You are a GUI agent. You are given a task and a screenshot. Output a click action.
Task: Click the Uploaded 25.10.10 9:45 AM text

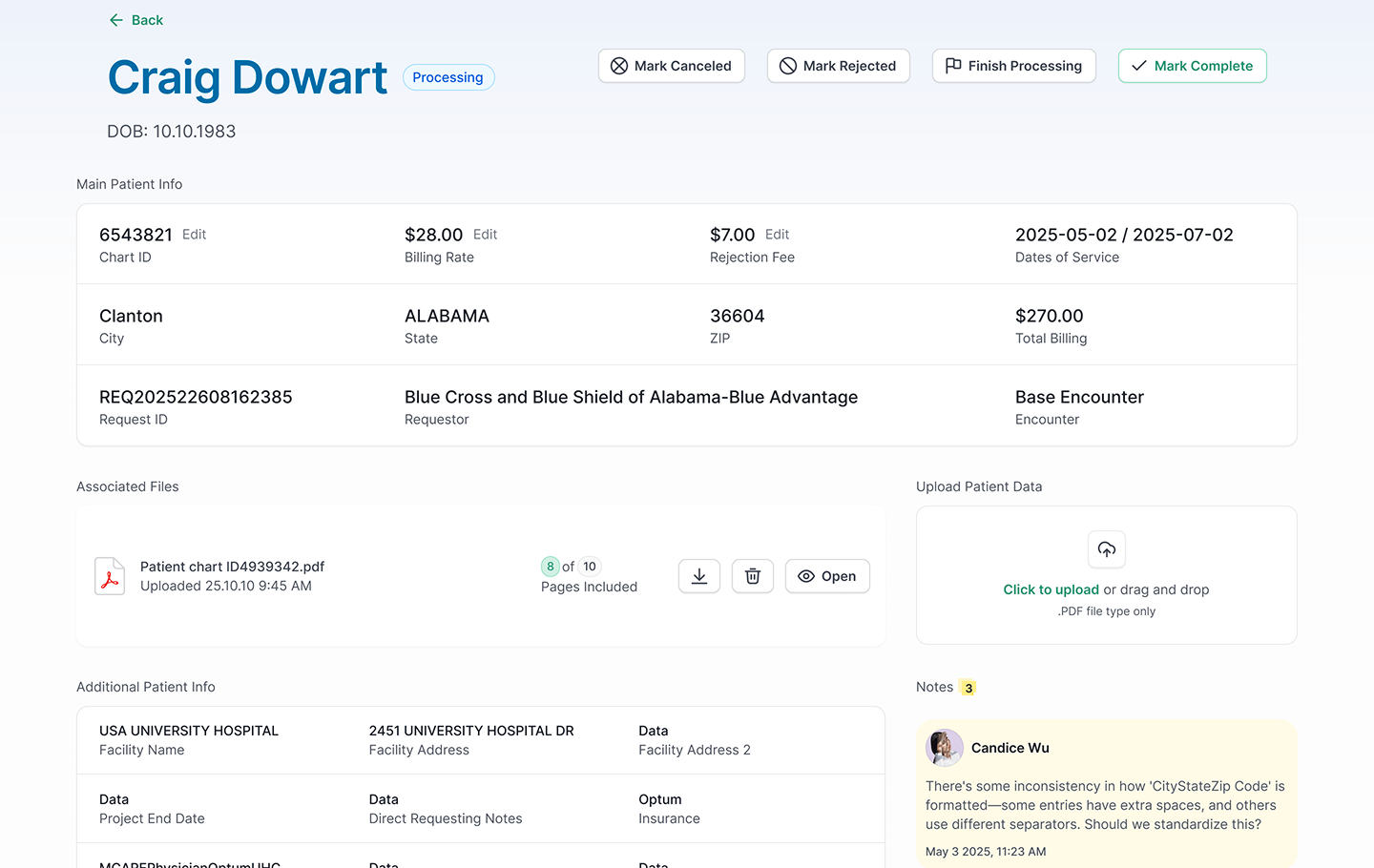[x=226, y=586]
